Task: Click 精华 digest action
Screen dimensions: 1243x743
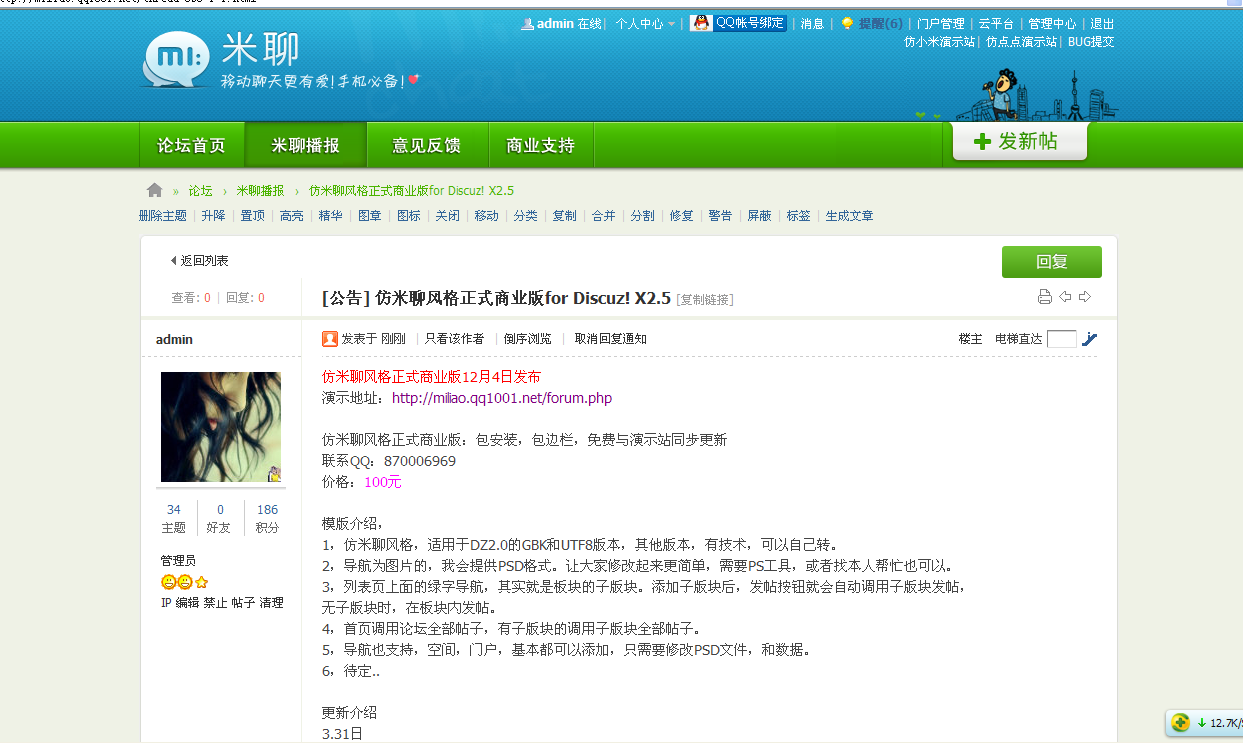Action: 330,216
